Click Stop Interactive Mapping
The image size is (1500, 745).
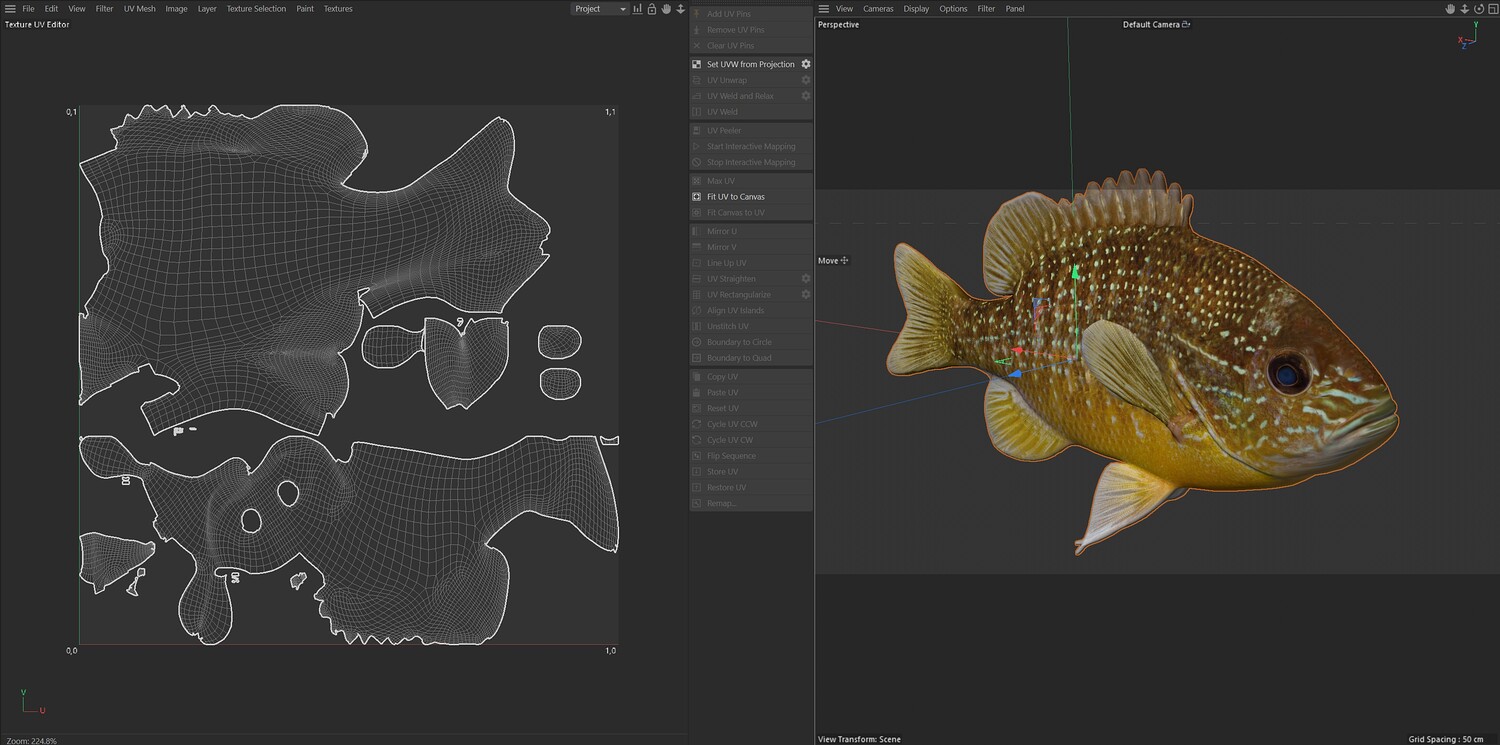click(x=750, y=162)
